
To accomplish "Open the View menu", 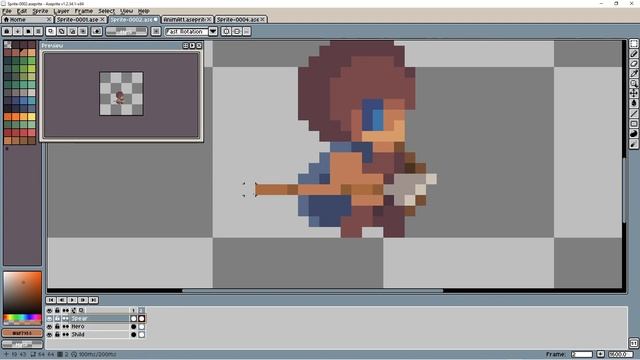I will [x=127, y=11].
